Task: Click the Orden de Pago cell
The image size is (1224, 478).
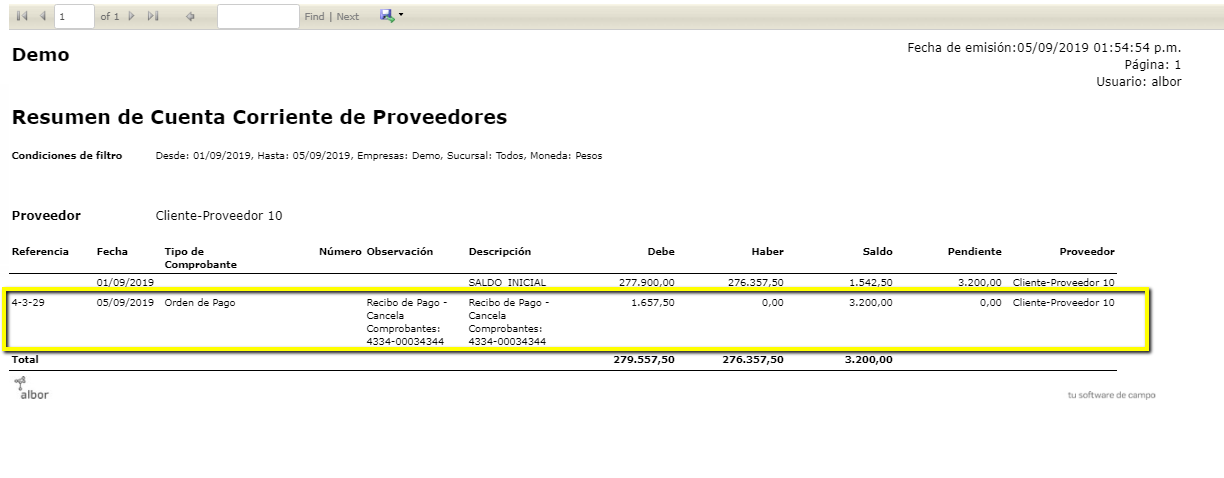Action: [200, 302]
